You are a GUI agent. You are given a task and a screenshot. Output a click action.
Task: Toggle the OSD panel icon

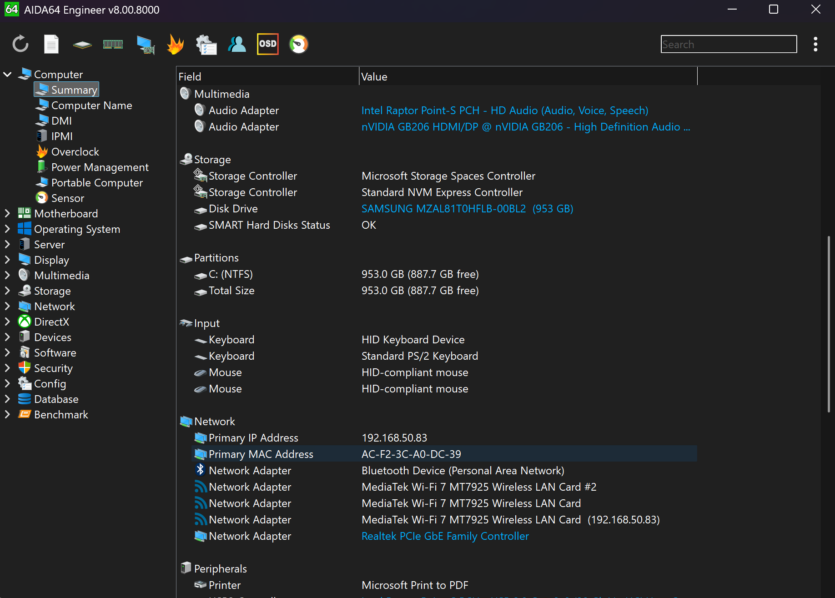click(x=268, y=44)
